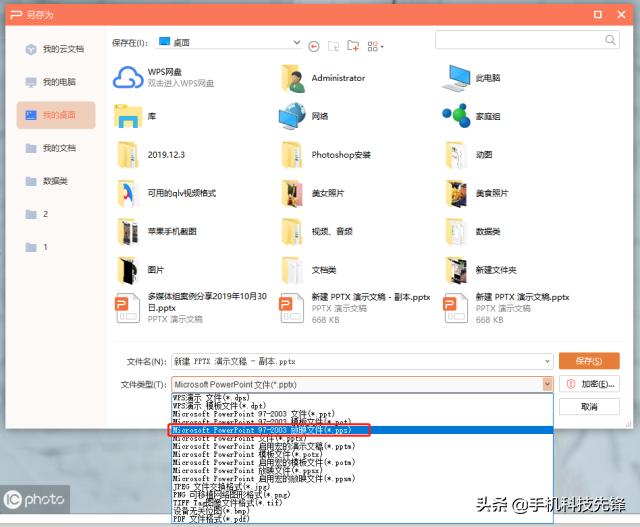Click the search magnifier icon
This screenshot has height=527, width=640.
610,40
